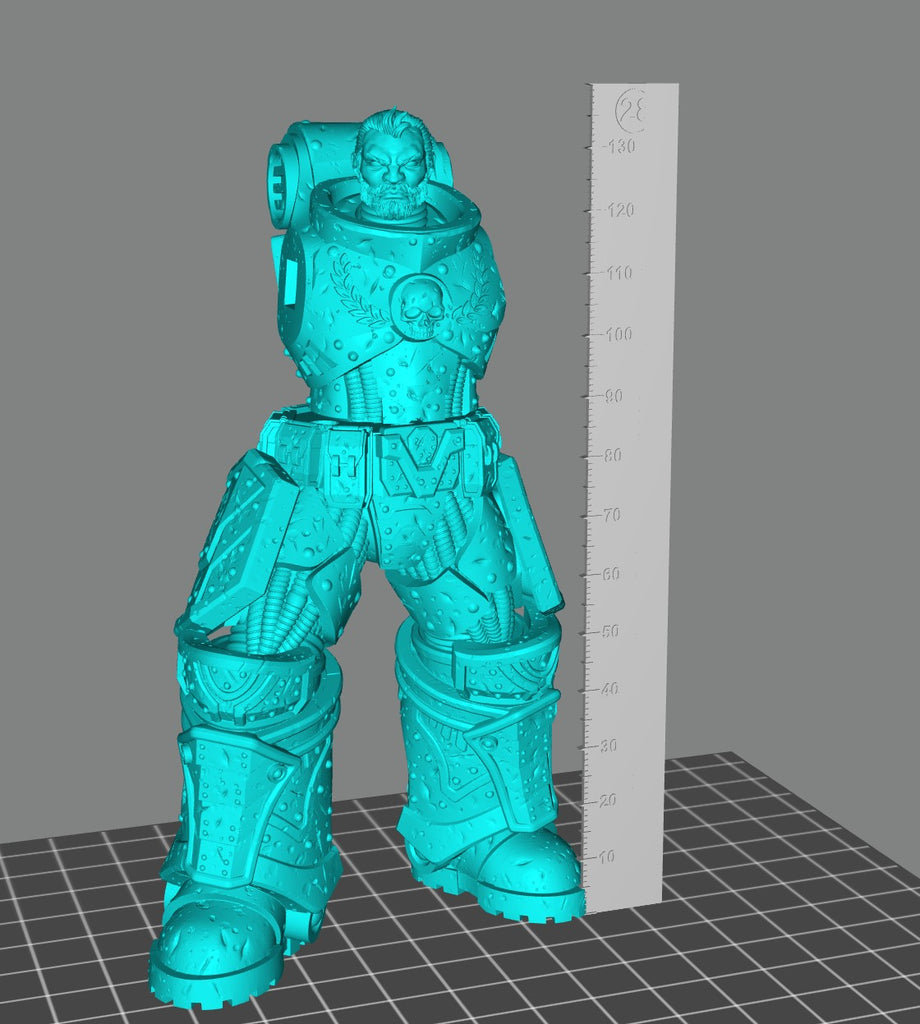Click the "70" mark on the ruler
920x1024 pixels.
[x=611, y=515]
